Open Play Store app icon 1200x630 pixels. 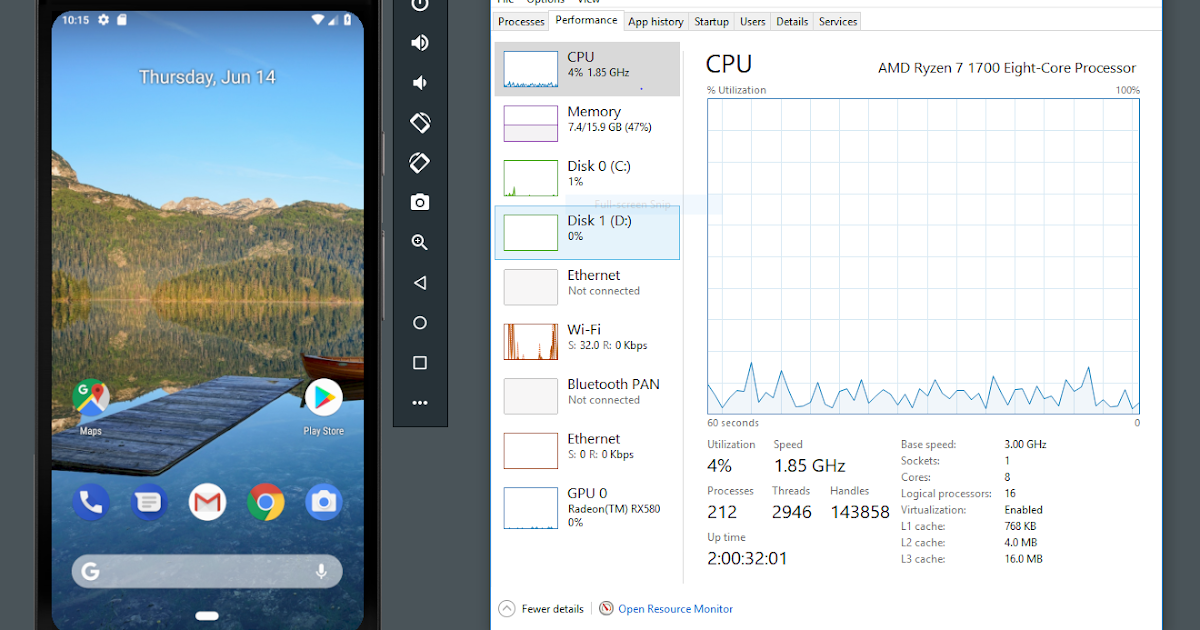(x=323, y=398)
